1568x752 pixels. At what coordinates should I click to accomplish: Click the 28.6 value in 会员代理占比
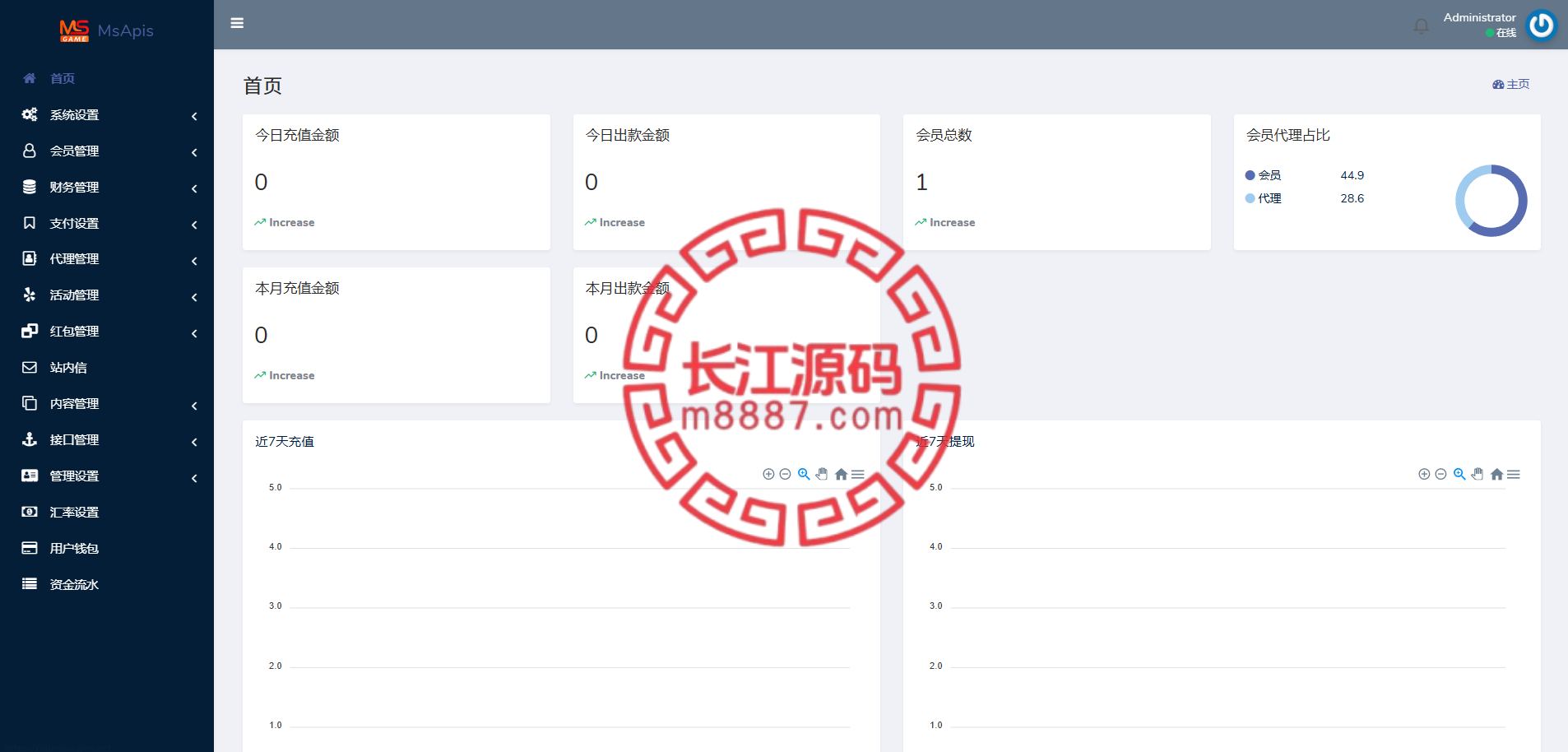pos(1352,198)
